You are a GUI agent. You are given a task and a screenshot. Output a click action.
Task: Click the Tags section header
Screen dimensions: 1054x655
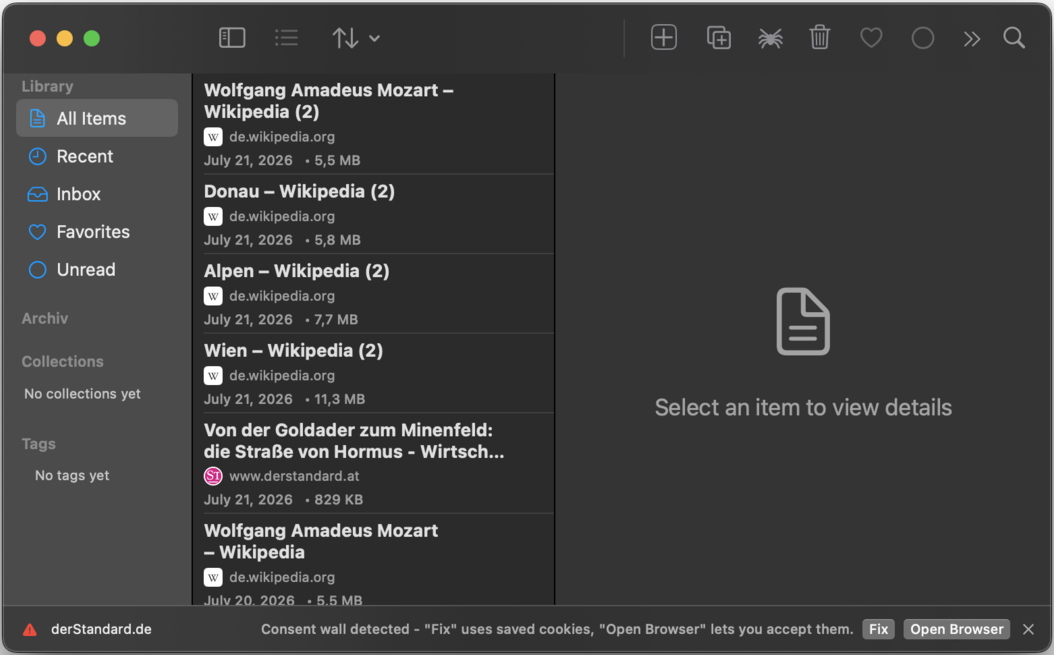coord(38,444)
